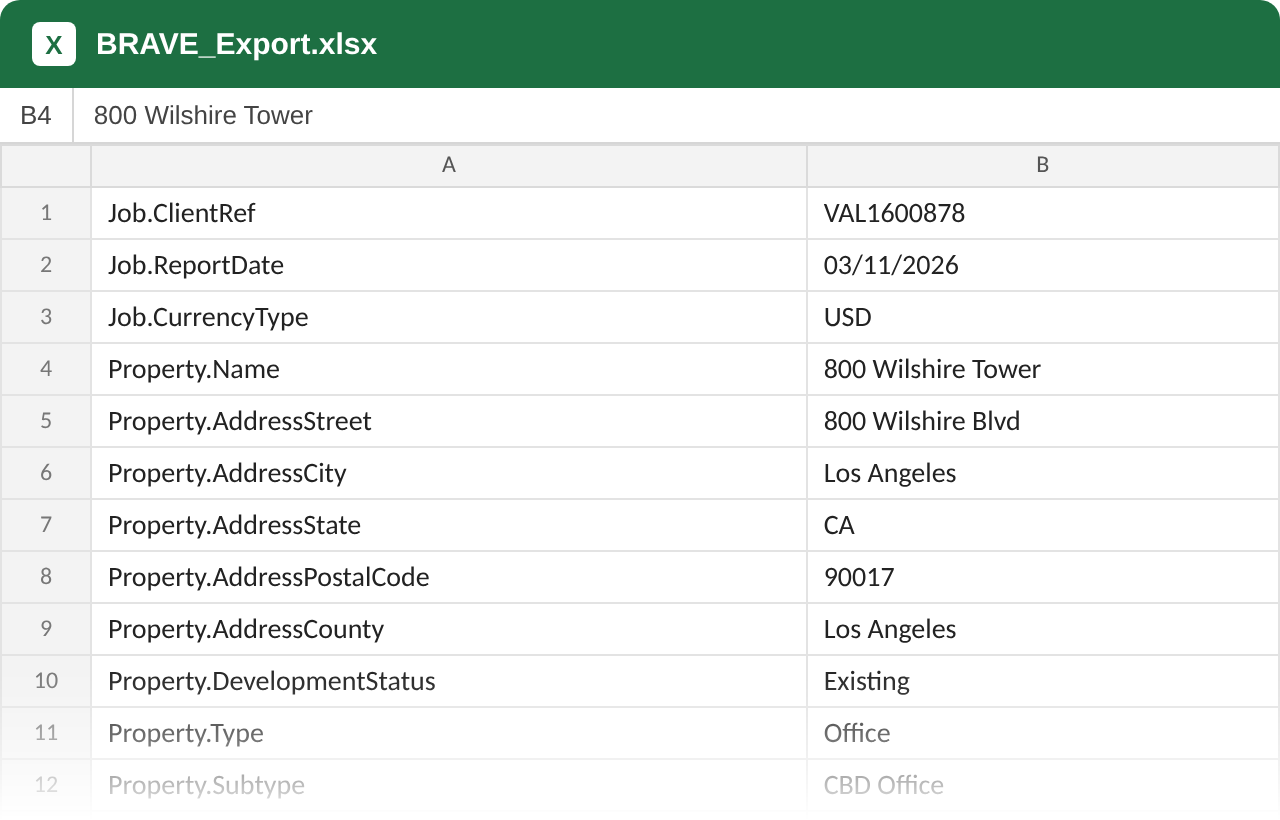
Task: Select column B header
Action: tap(1043, 166)
